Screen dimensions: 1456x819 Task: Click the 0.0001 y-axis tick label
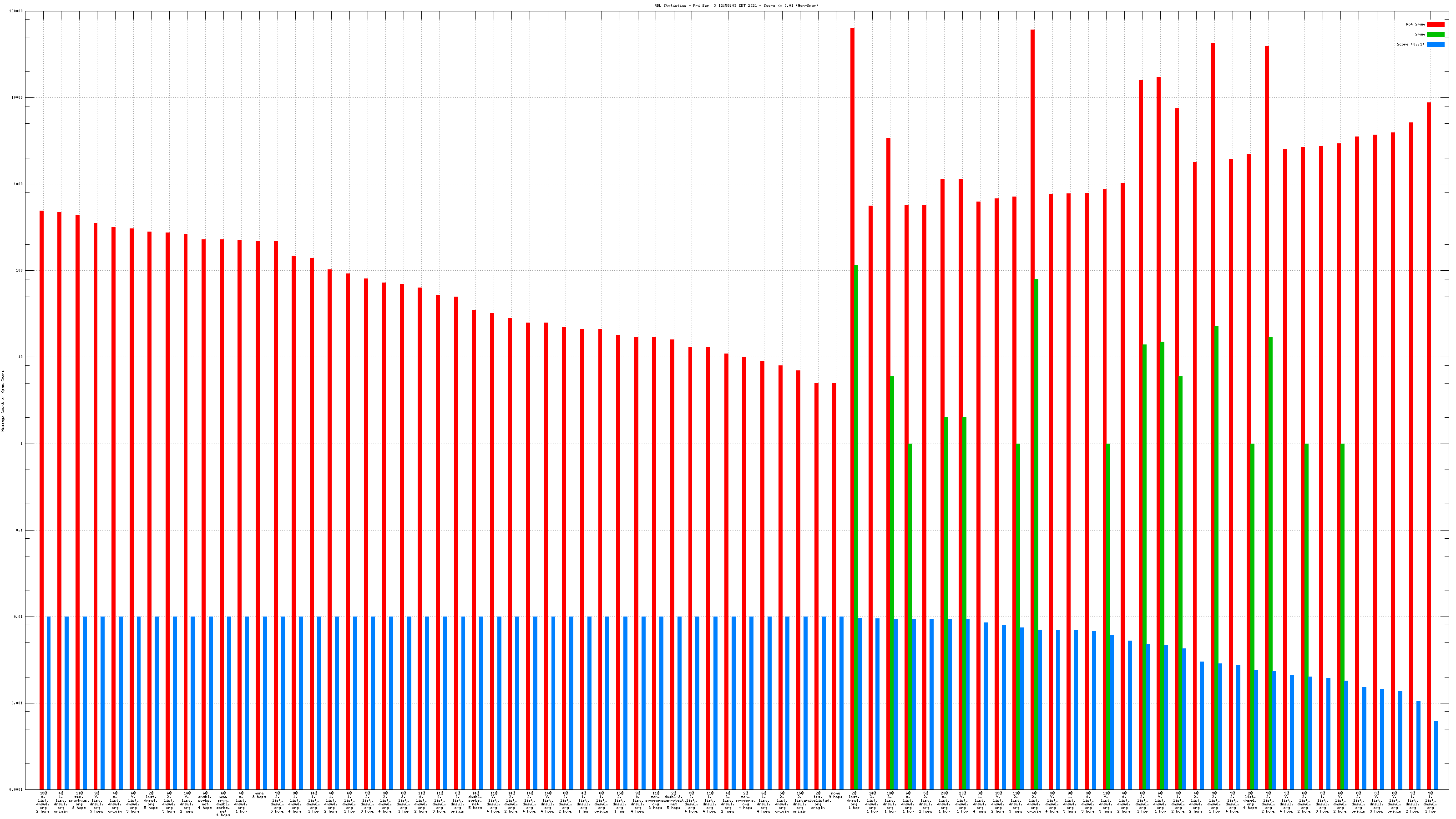(x=17, y=789)
